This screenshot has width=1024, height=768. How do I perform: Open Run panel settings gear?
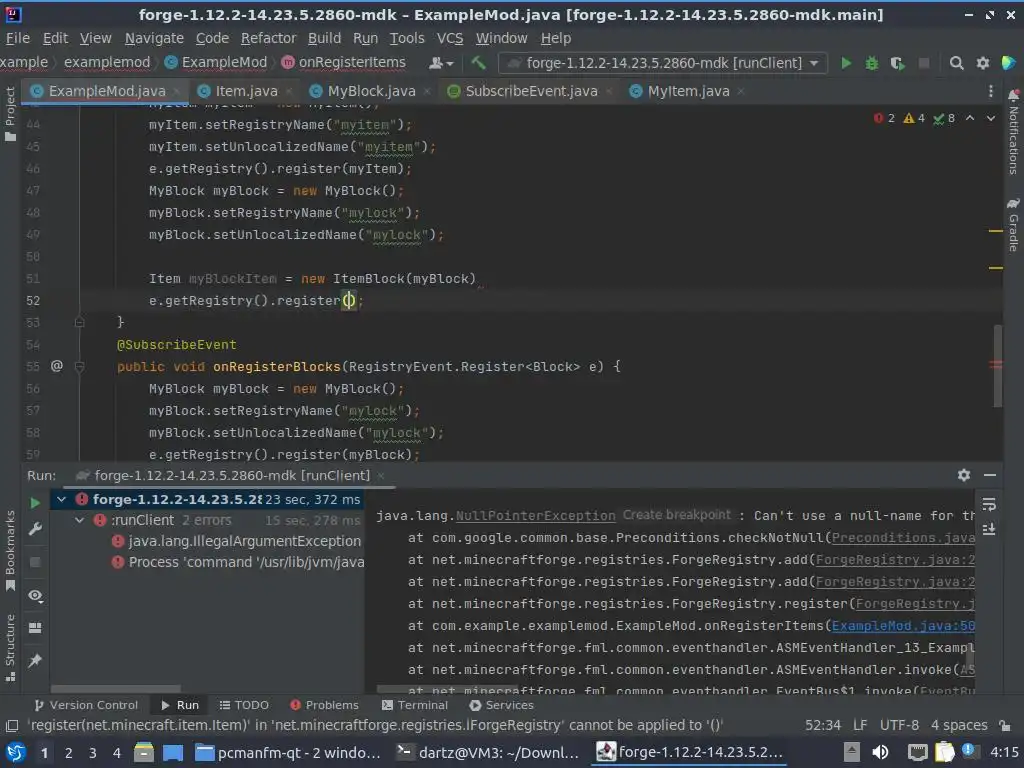coord(963,475)
